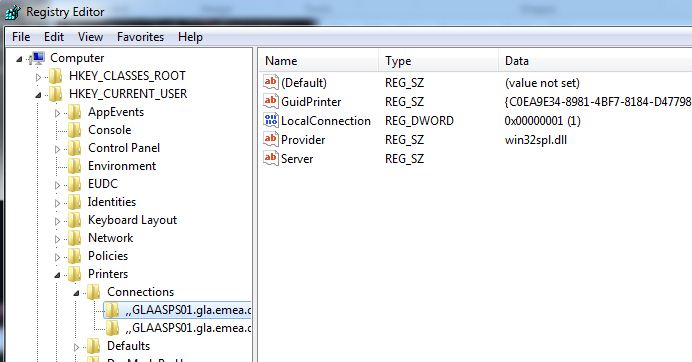
Task: Click the Printers folder icon
Action: pos(75,274)
